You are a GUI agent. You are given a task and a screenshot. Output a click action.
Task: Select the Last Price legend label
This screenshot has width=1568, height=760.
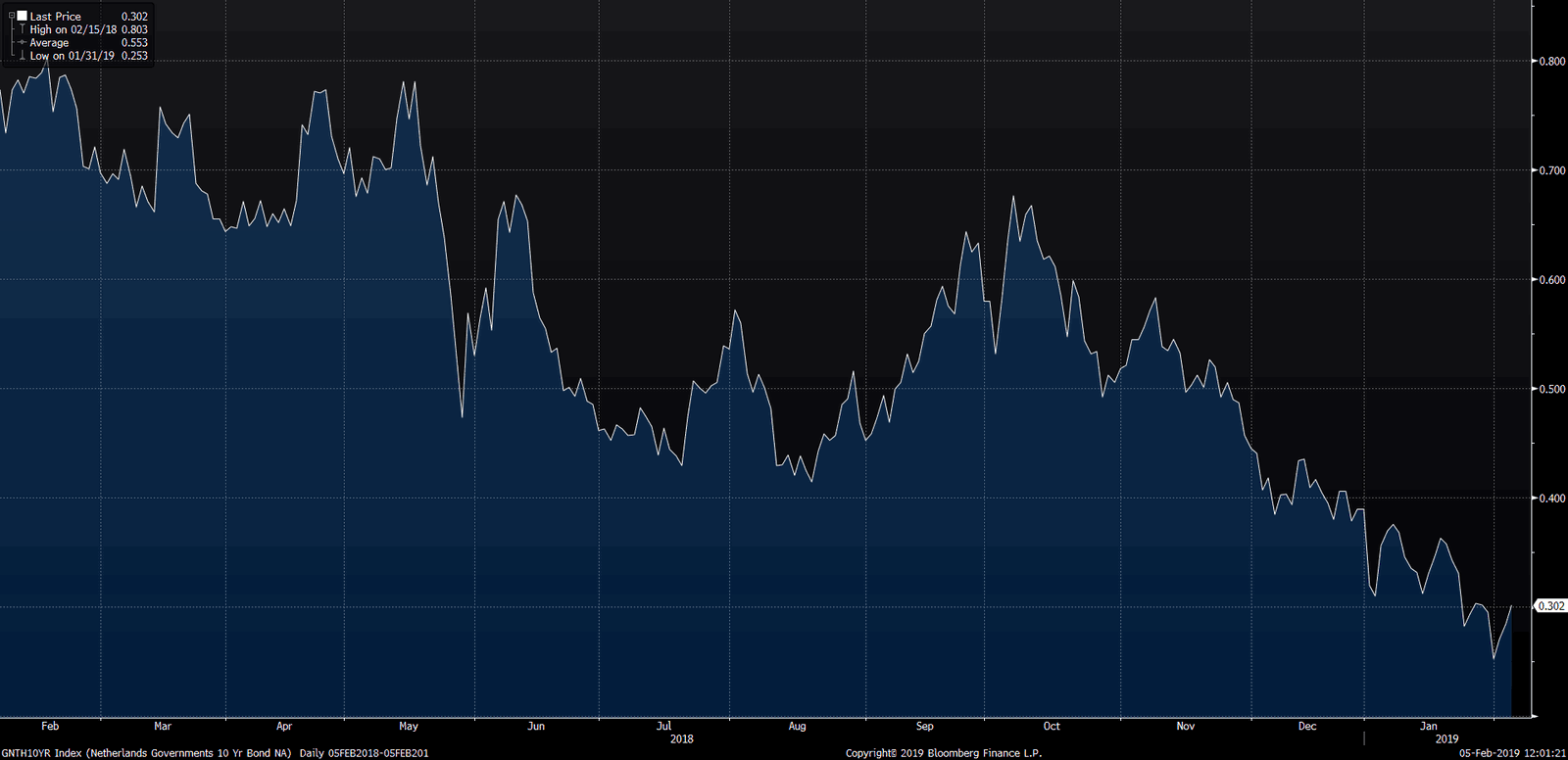[x=55, y=17]
